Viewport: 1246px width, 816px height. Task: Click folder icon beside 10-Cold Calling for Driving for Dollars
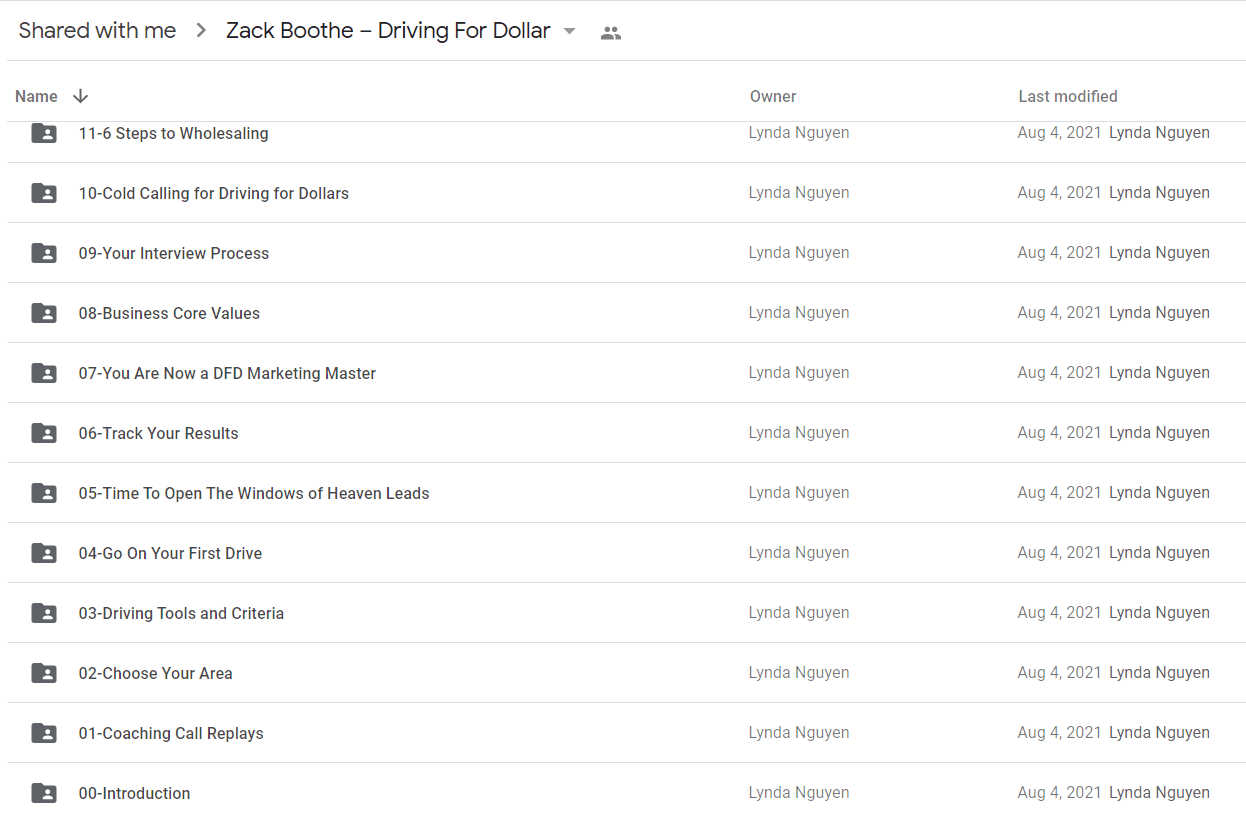click(x=44, y=193)
